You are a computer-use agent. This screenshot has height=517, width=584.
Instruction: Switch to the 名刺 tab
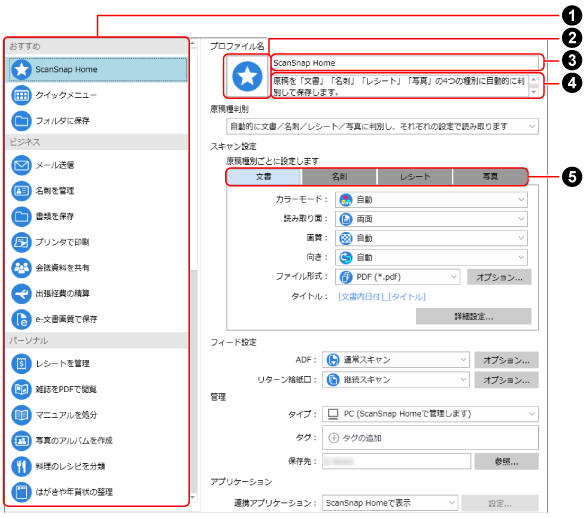(339, 177)
